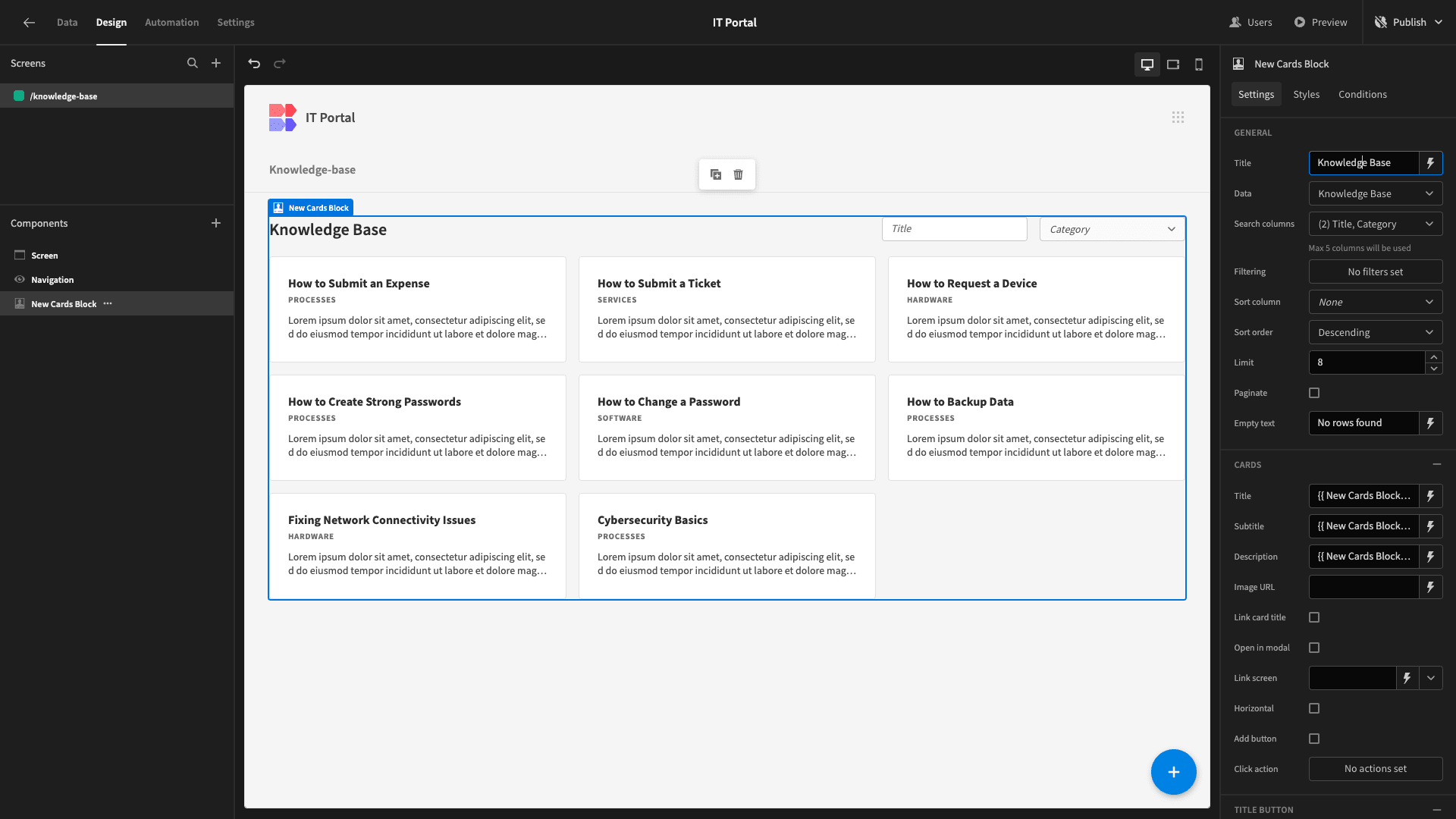Delete the selected cards block
The image size is (1456, 819).
click(x=738, y=174)
